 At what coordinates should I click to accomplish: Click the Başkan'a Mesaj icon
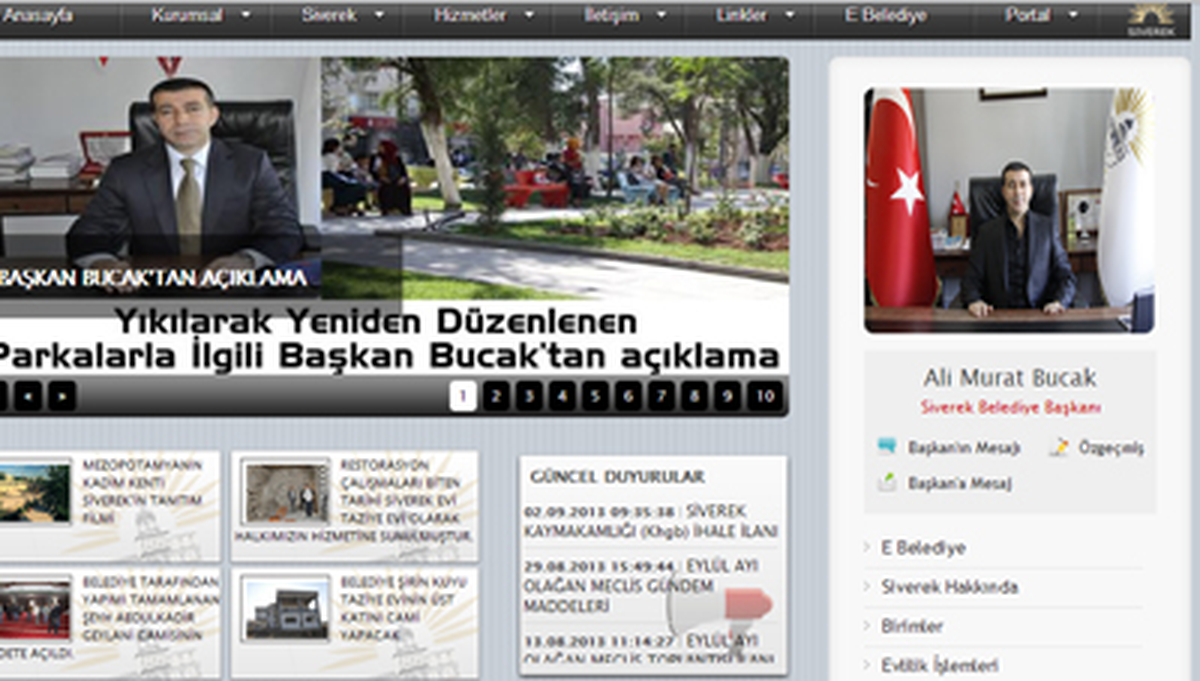click(886, 482)
